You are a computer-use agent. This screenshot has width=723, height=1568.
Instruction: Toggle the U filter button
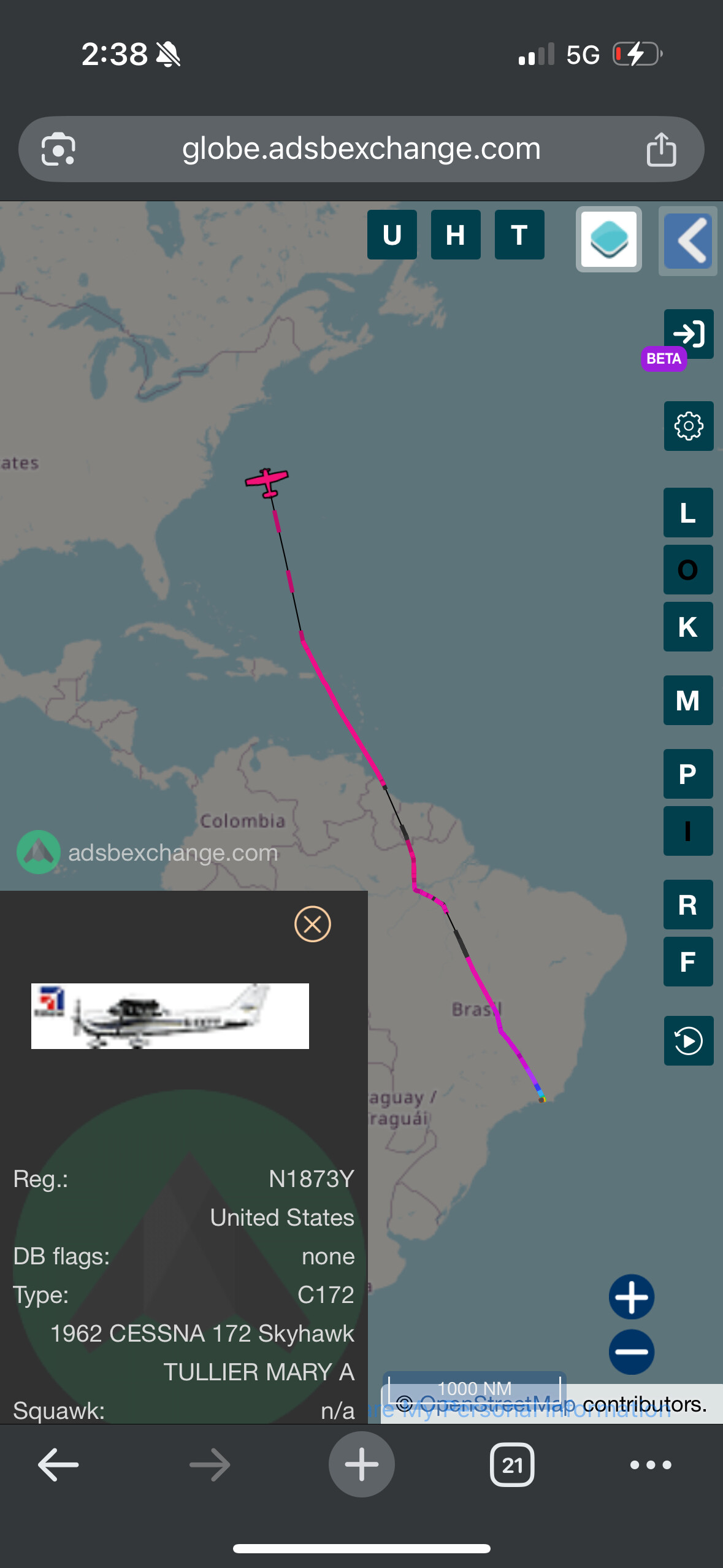392,235
